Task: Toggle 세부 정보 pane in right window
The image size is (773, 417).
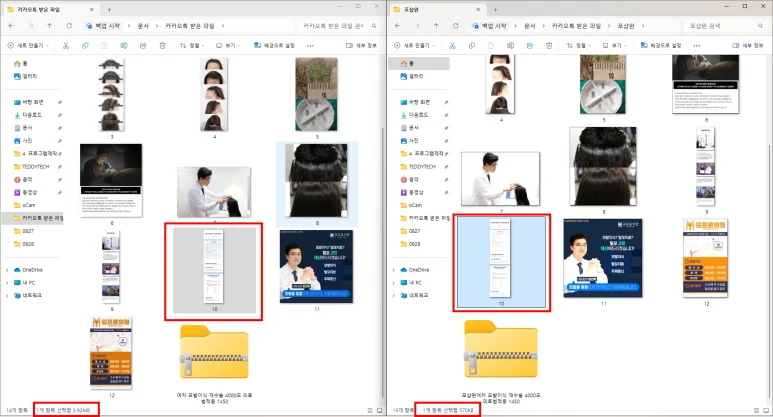Action: 748,45
